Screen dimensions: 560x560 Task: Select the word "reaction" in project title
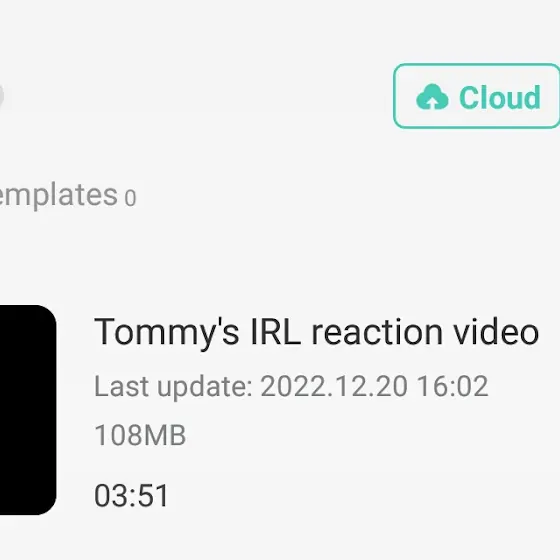[377, 333]
